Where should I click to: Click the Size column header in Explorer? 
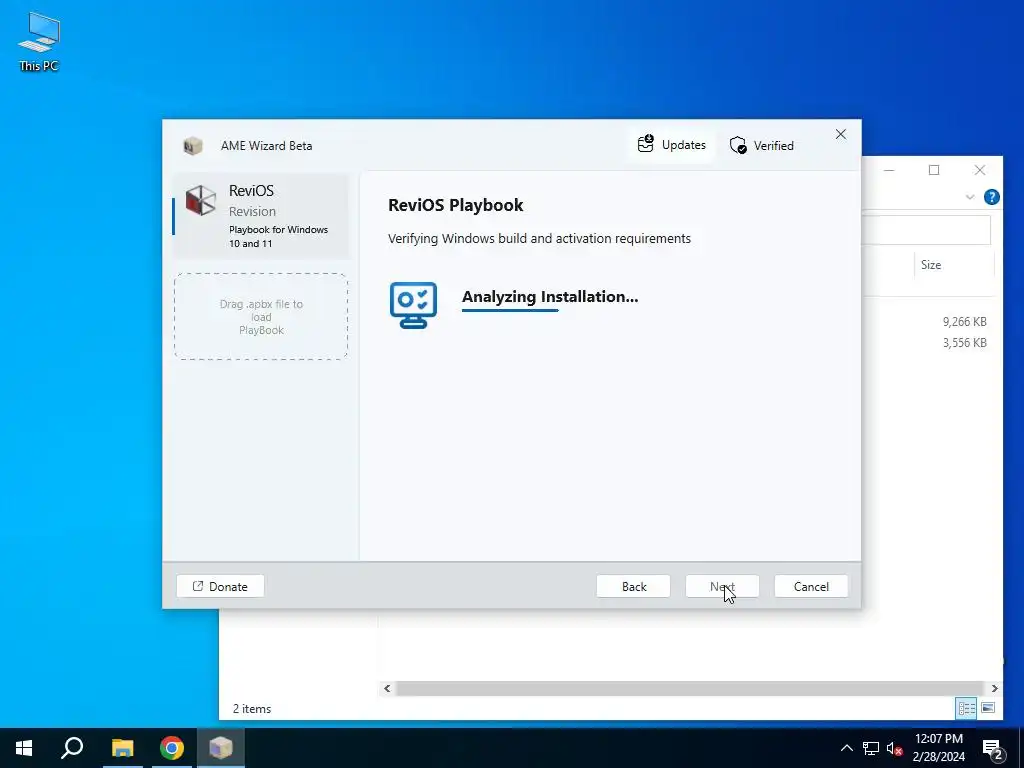(x=931, y=264)
